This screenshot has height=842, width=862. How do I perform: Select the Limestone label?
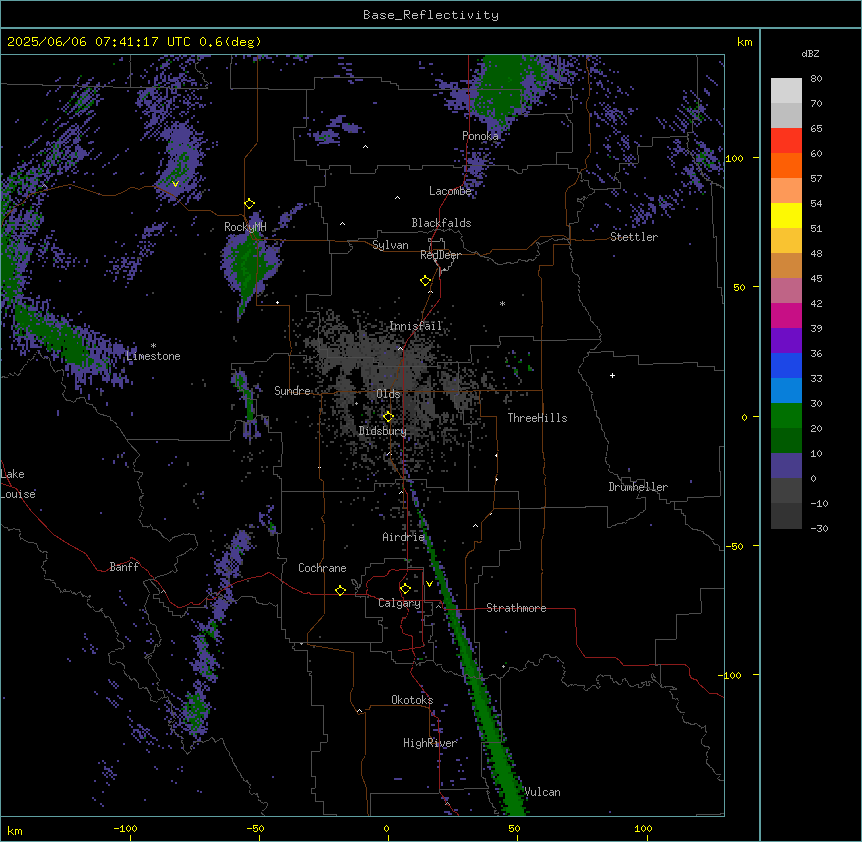(x=153, y=356)
